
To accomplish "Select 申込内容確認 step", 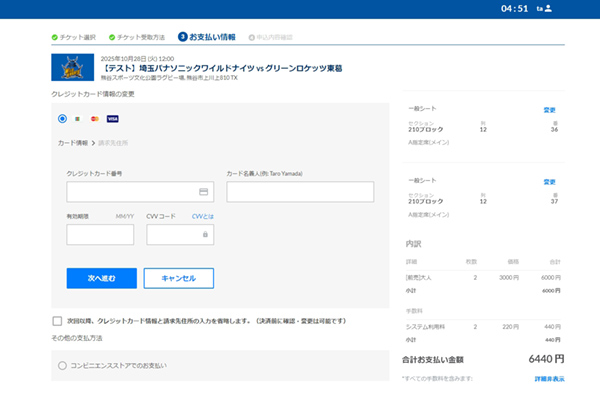I will click(x=271, y=37).
